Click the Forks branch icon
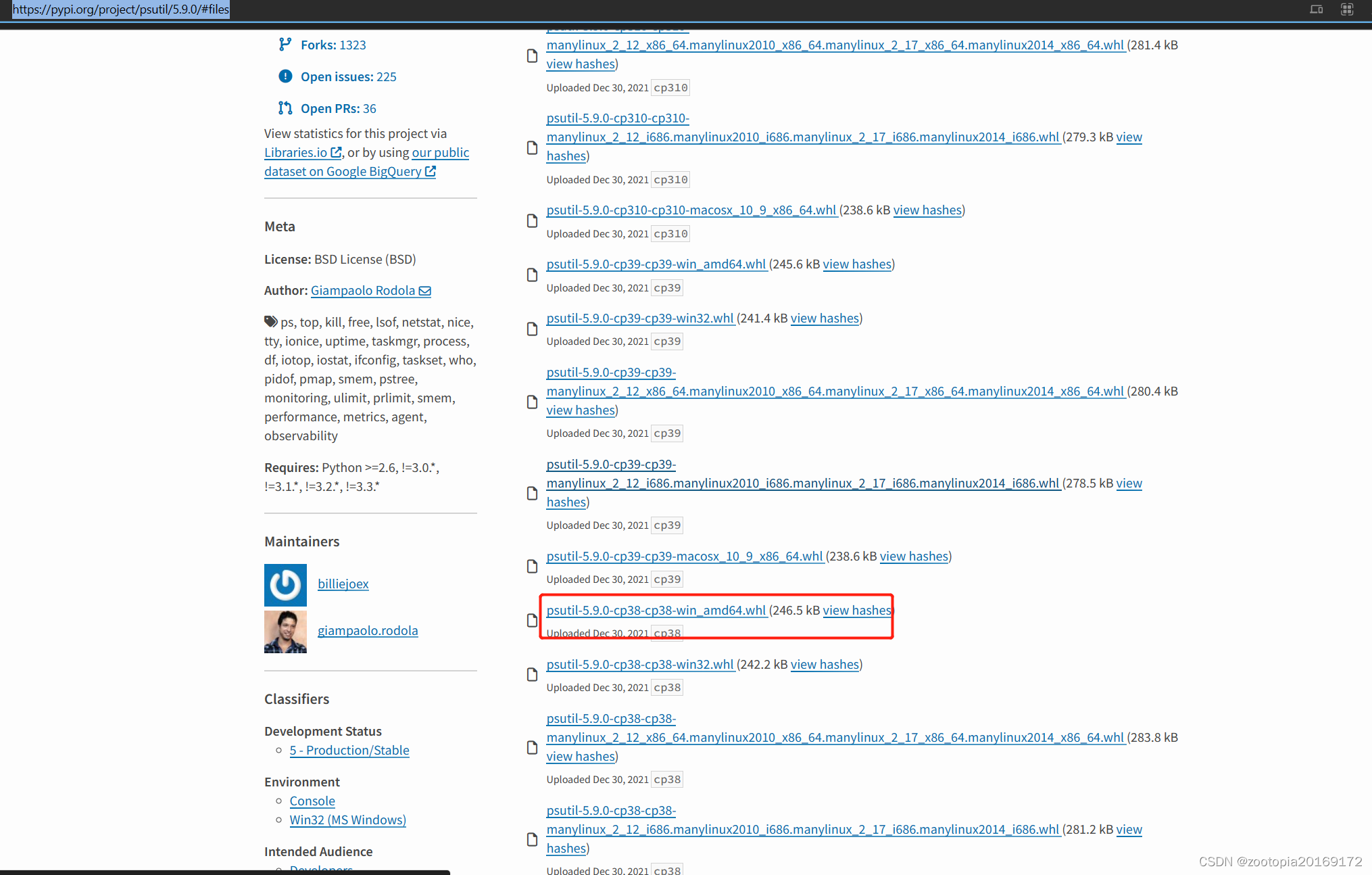Image resolution: width=1372 pixels, height=875 pixels. 285,45
